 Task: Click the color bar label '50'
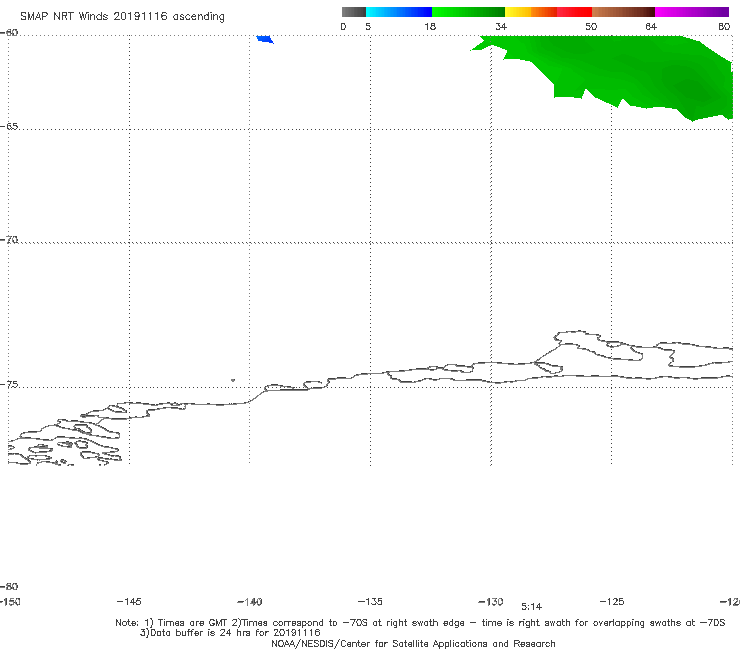coord(591,27)
